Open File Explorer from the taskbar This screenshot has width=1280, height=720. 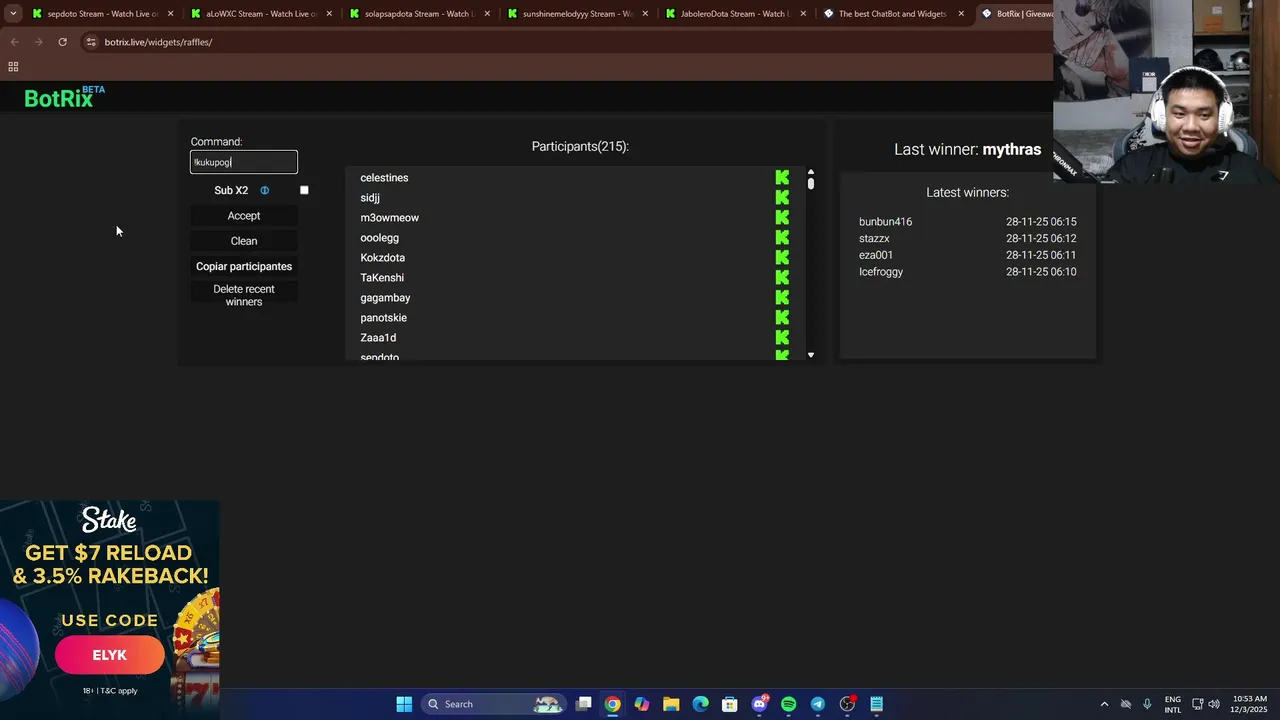click(x=671, y=704)
